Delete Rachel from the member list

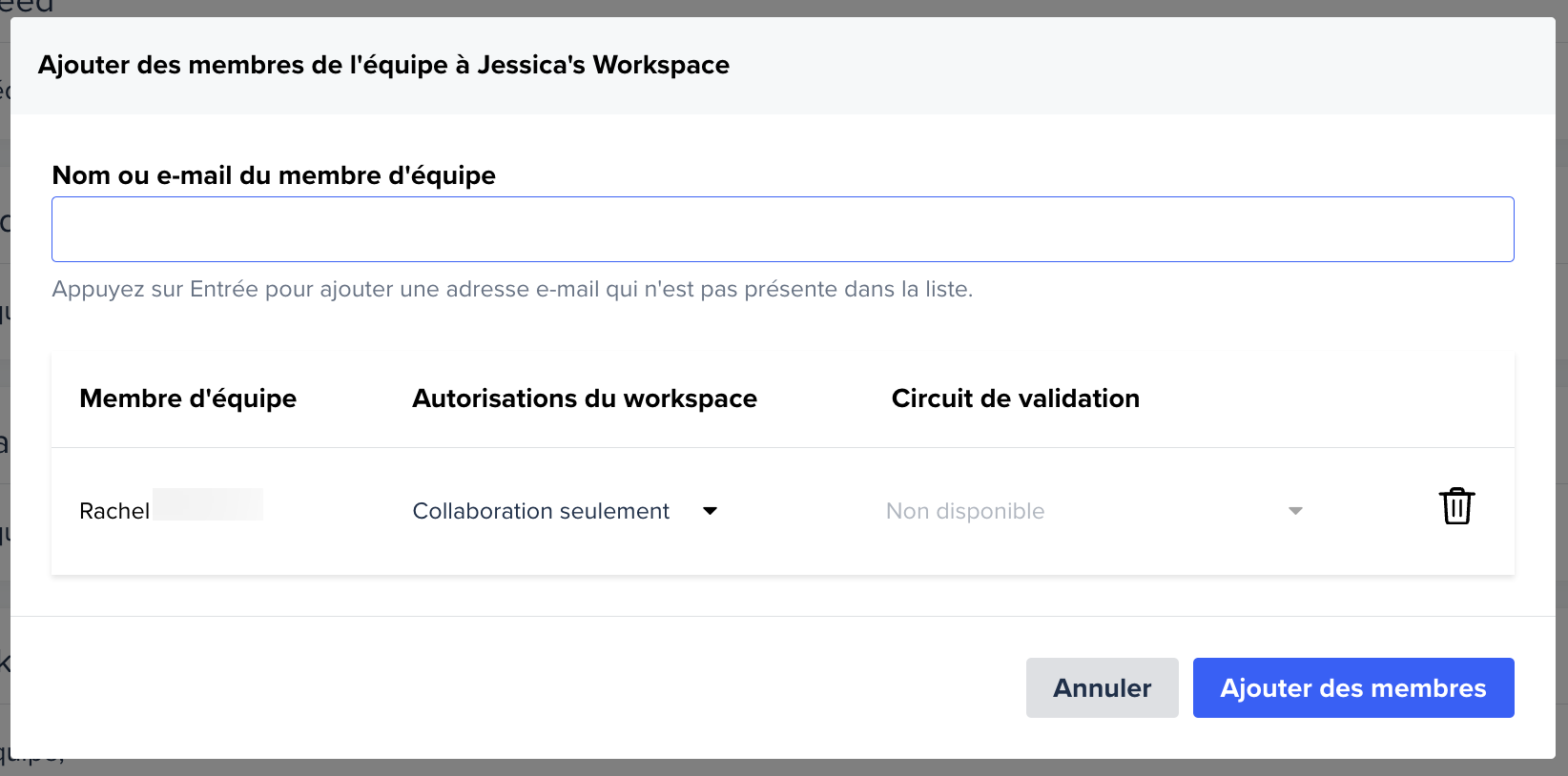click(1456, 506)
